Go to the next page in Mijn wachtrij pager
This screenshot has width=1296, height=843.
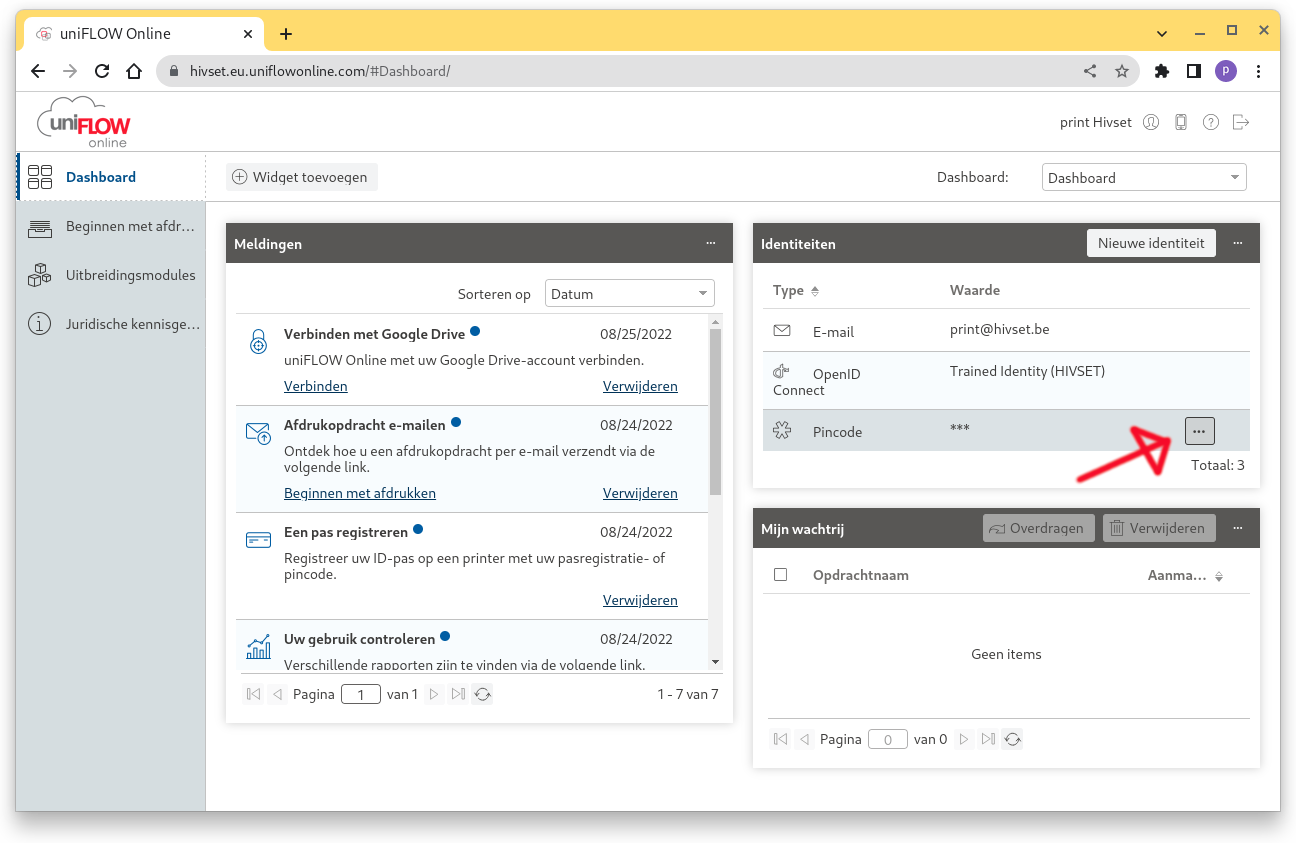coord(964,739)
